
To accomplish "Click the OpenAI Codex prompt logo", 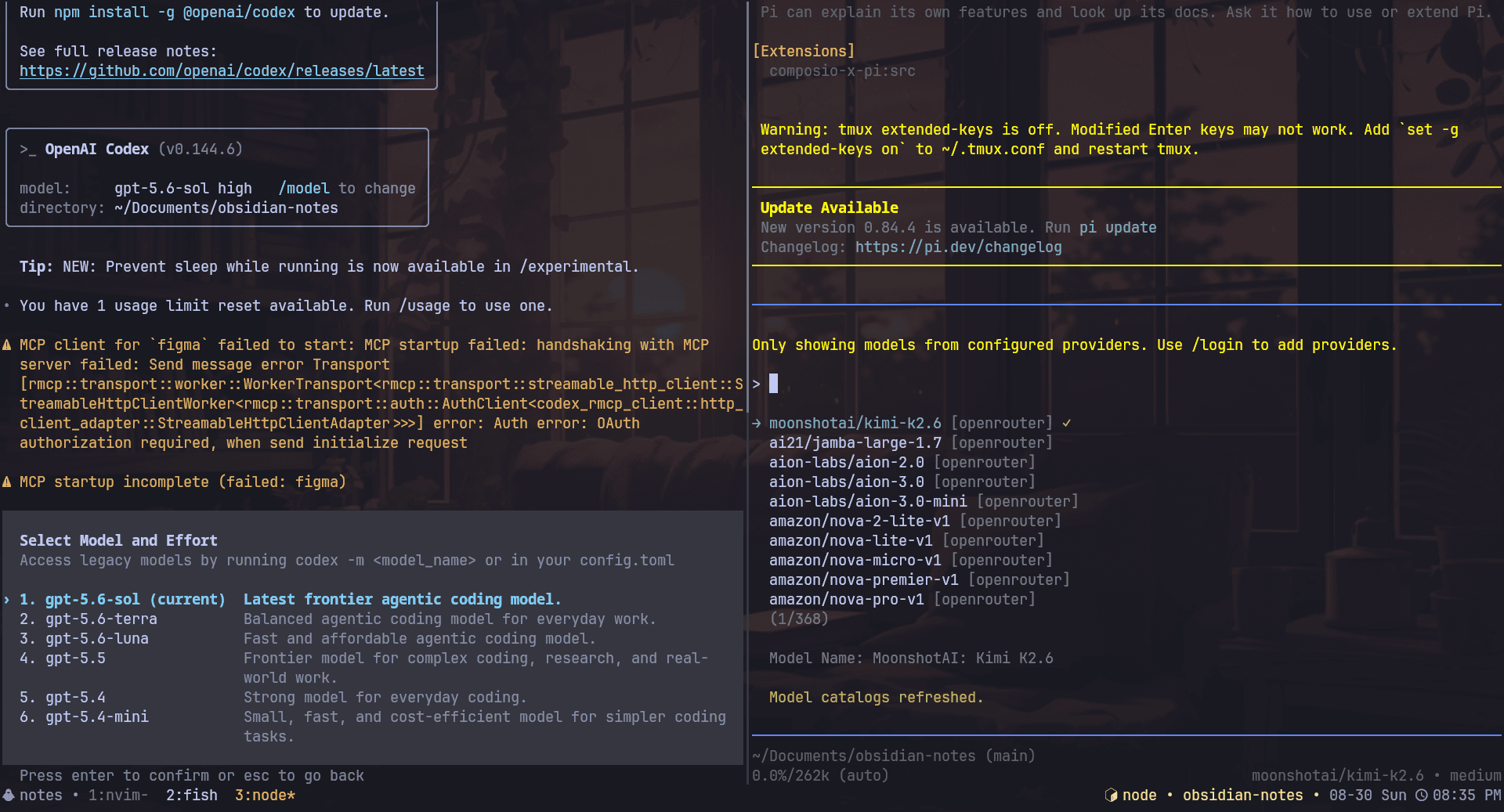I will [x=28, y=150].
